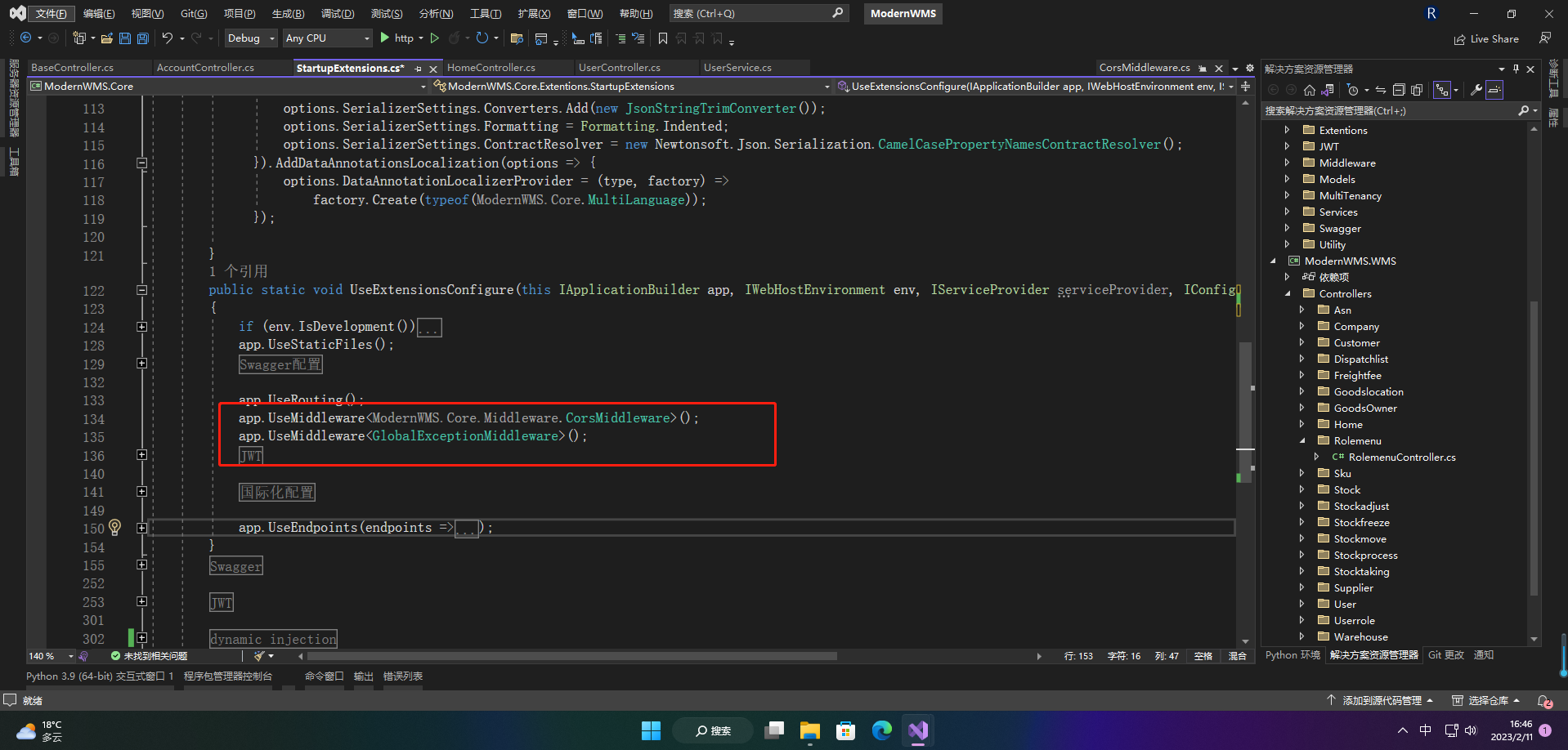The image size is (1568, 750).
Task: Toggle the 空格 whitespace indicator in status bar
Action: pyautogui.click(x=1203, y=656)
